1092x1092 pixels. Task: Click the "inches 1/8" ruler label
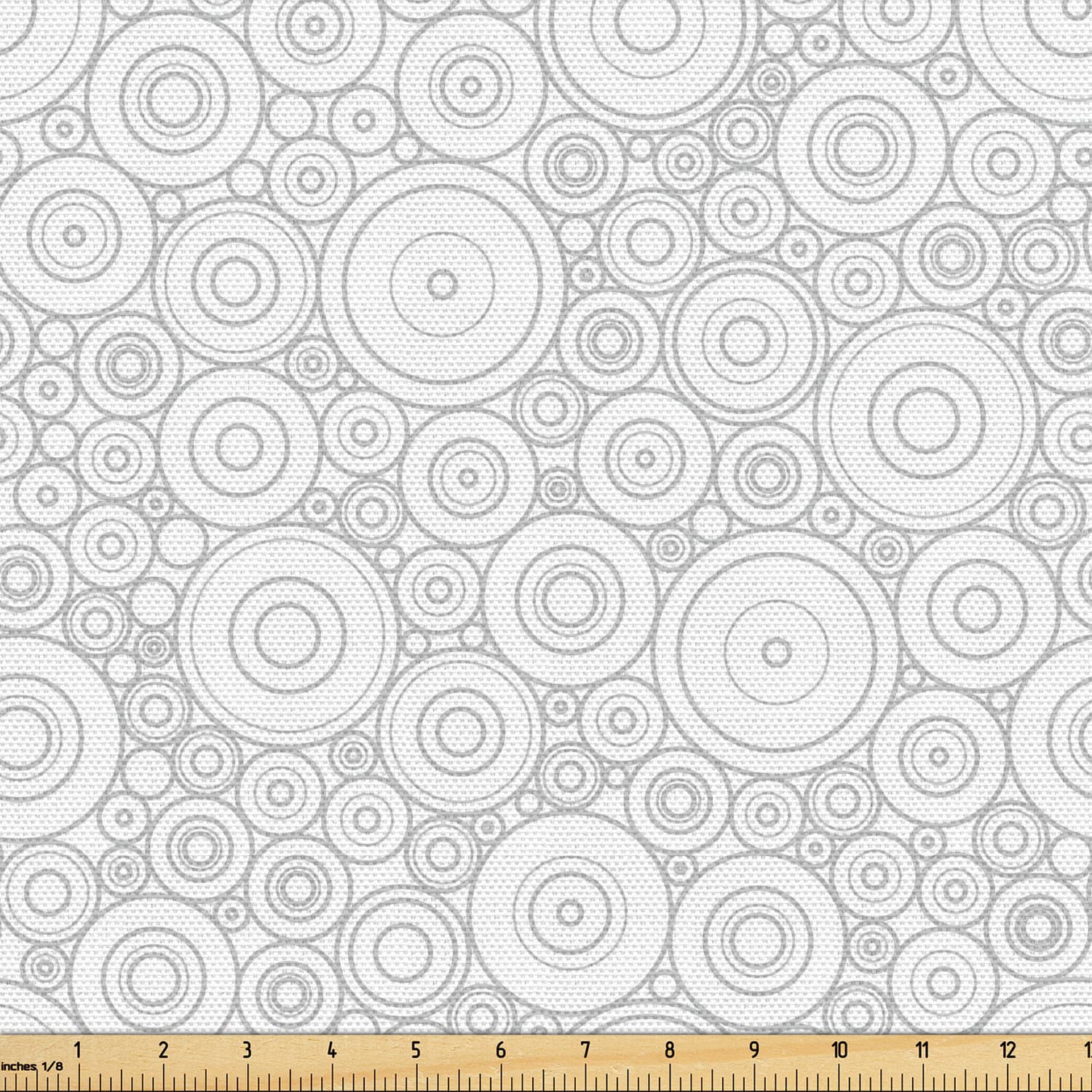tap(32, 1067)
